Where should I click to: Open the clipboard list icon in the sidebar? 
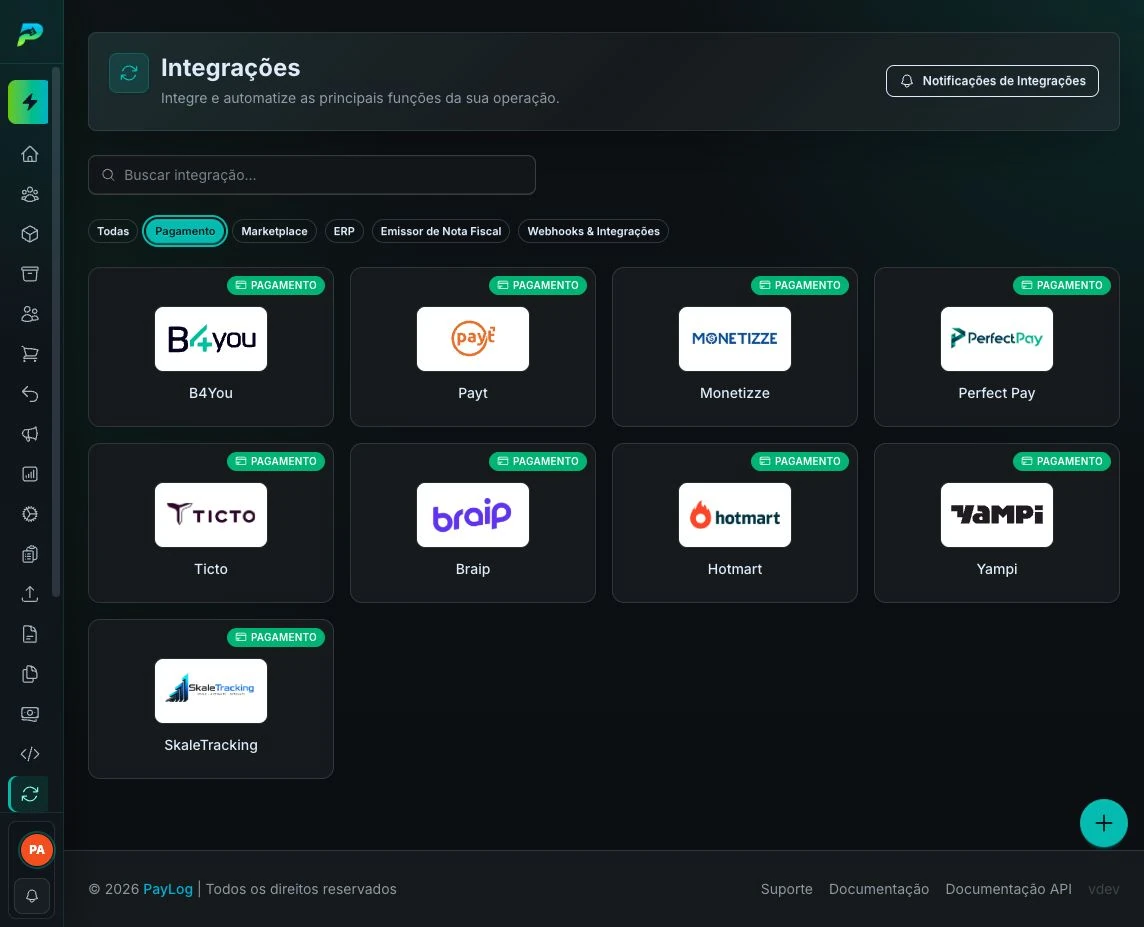pyautogui.click(x=30, y=554)
